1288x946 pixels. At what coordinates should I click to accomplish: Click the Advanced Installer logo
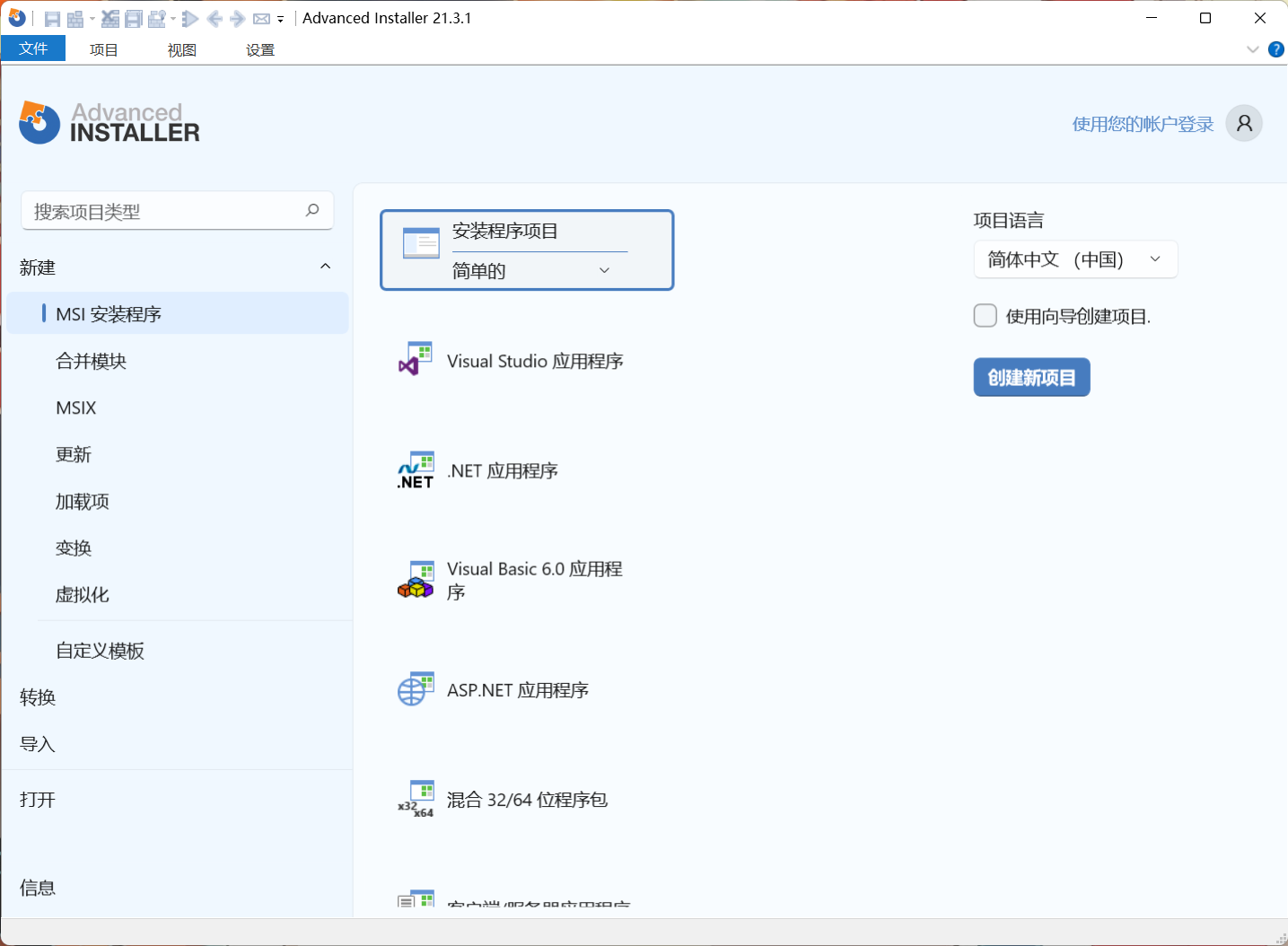(x=110, y=123)
